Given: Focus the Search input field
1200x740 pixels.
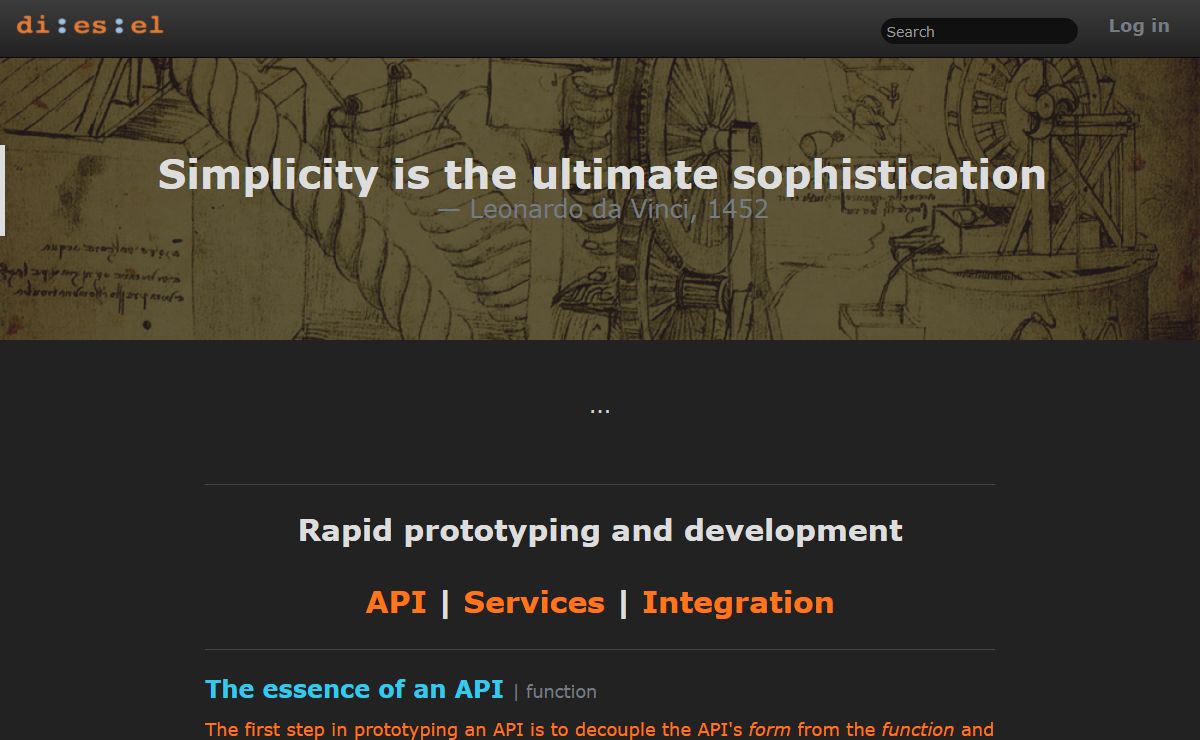Looking at the screenshot, I should click(979, 31).
